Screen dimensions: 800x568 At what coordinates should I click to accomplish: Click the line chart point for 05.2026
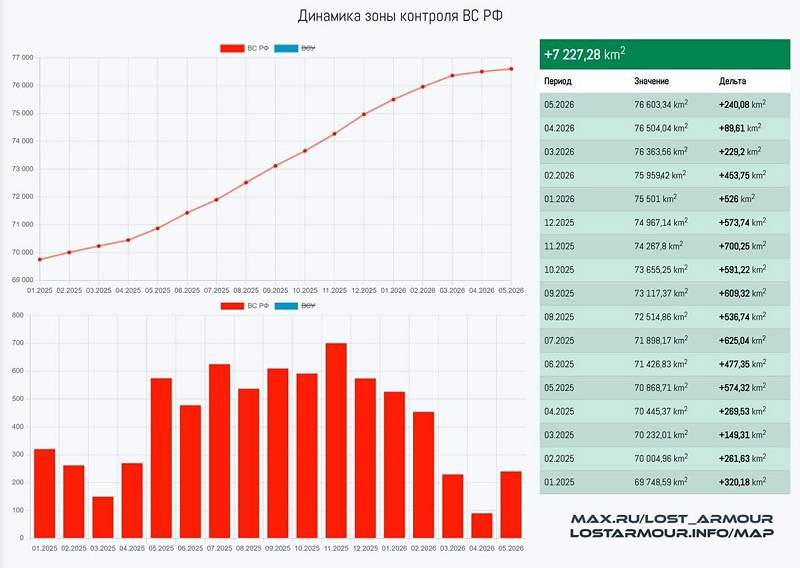511,69
